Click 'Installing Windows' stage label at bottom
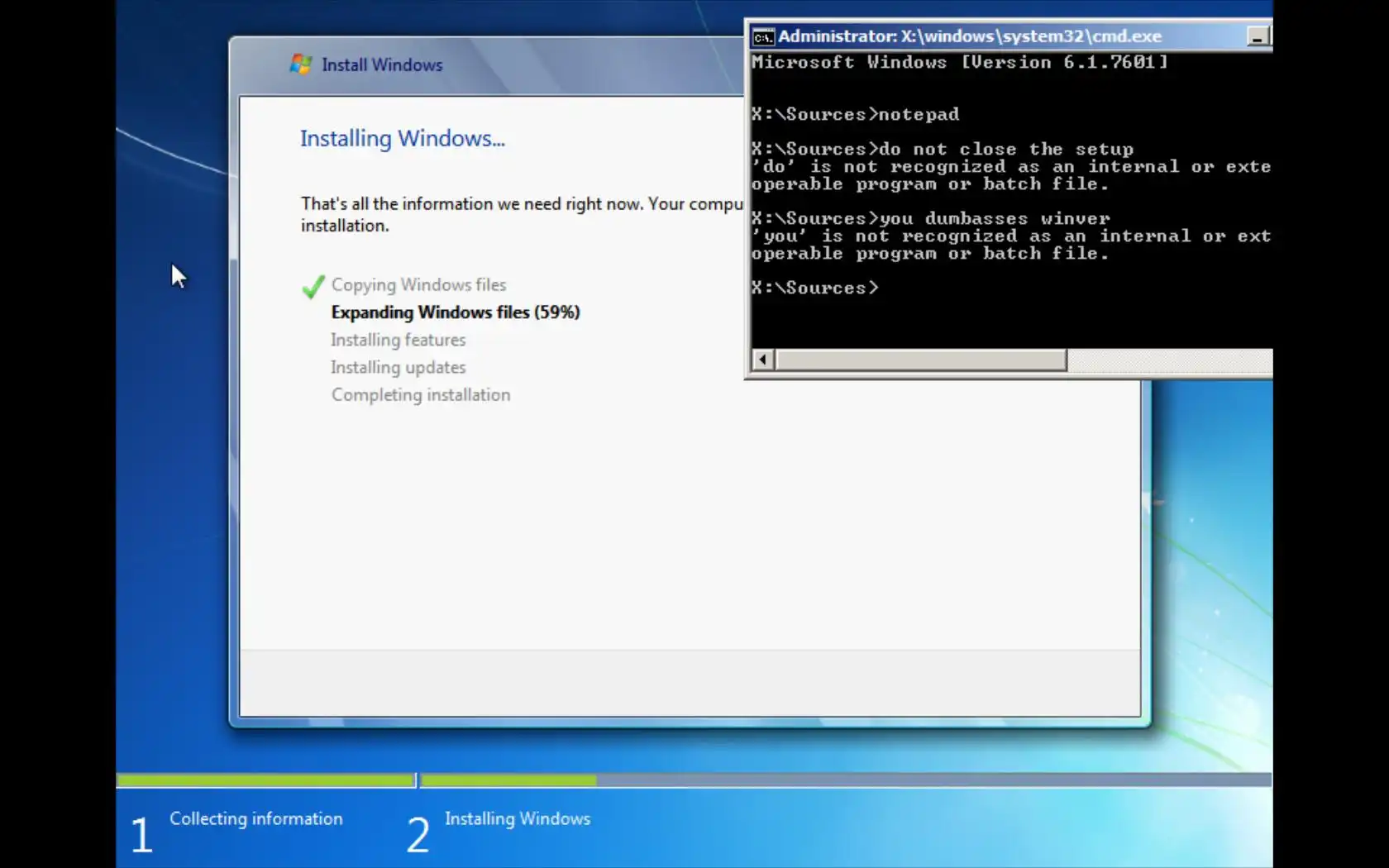This screenshot has width=1389, height=868. pyautogui.click(x=518, y=818)
